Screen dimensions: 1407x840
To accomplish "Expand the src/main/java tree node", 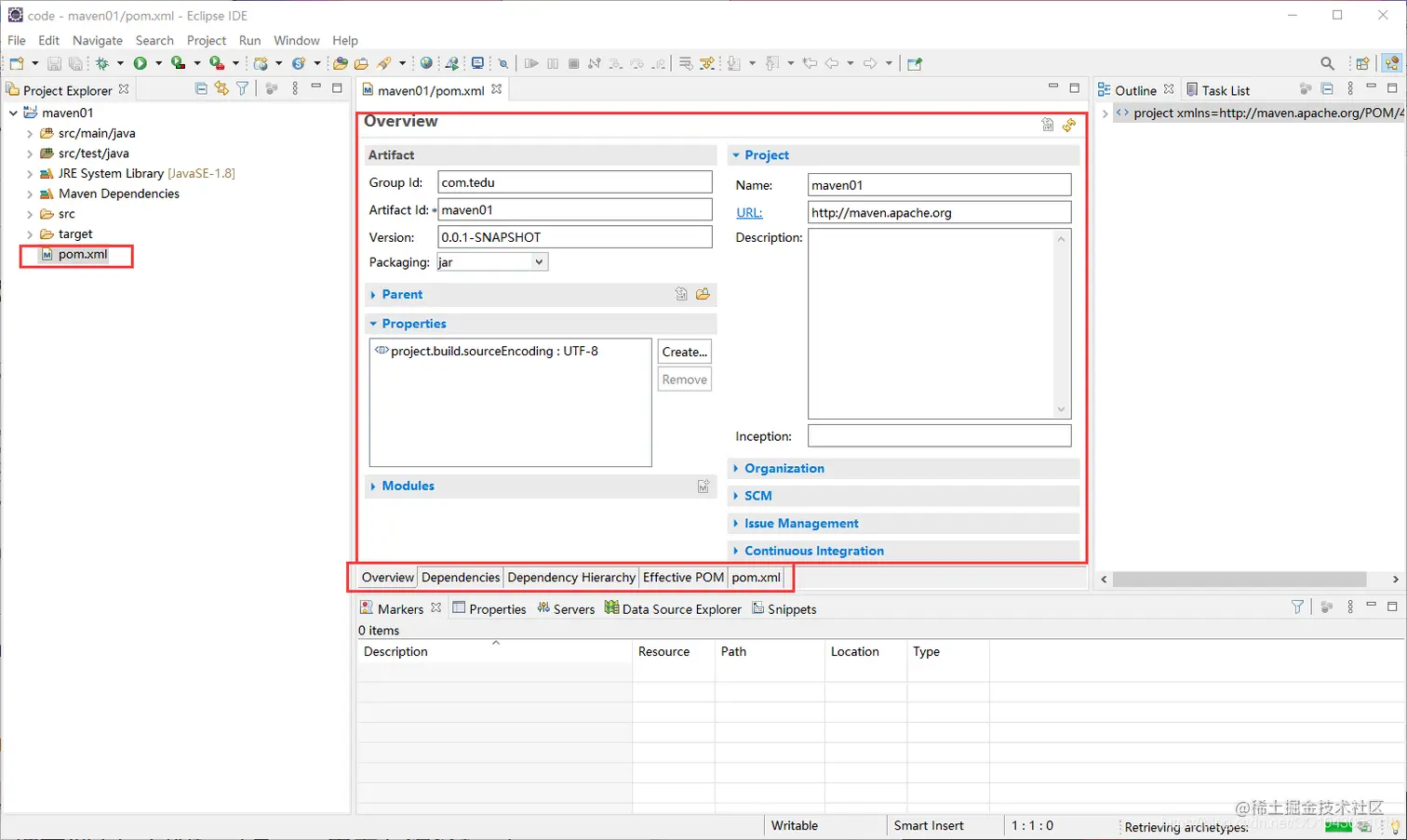I will 30,134.
